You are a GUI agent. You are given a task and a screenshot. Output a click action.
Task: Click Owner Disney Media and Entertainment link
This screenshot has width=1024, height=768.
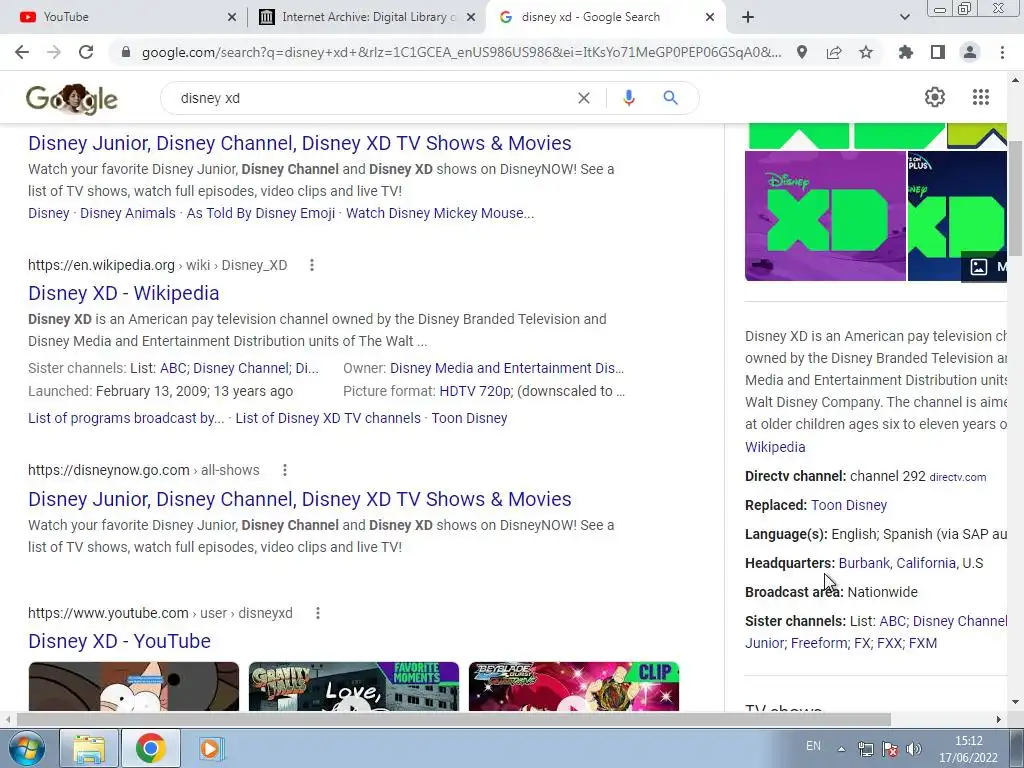(507, 368)
